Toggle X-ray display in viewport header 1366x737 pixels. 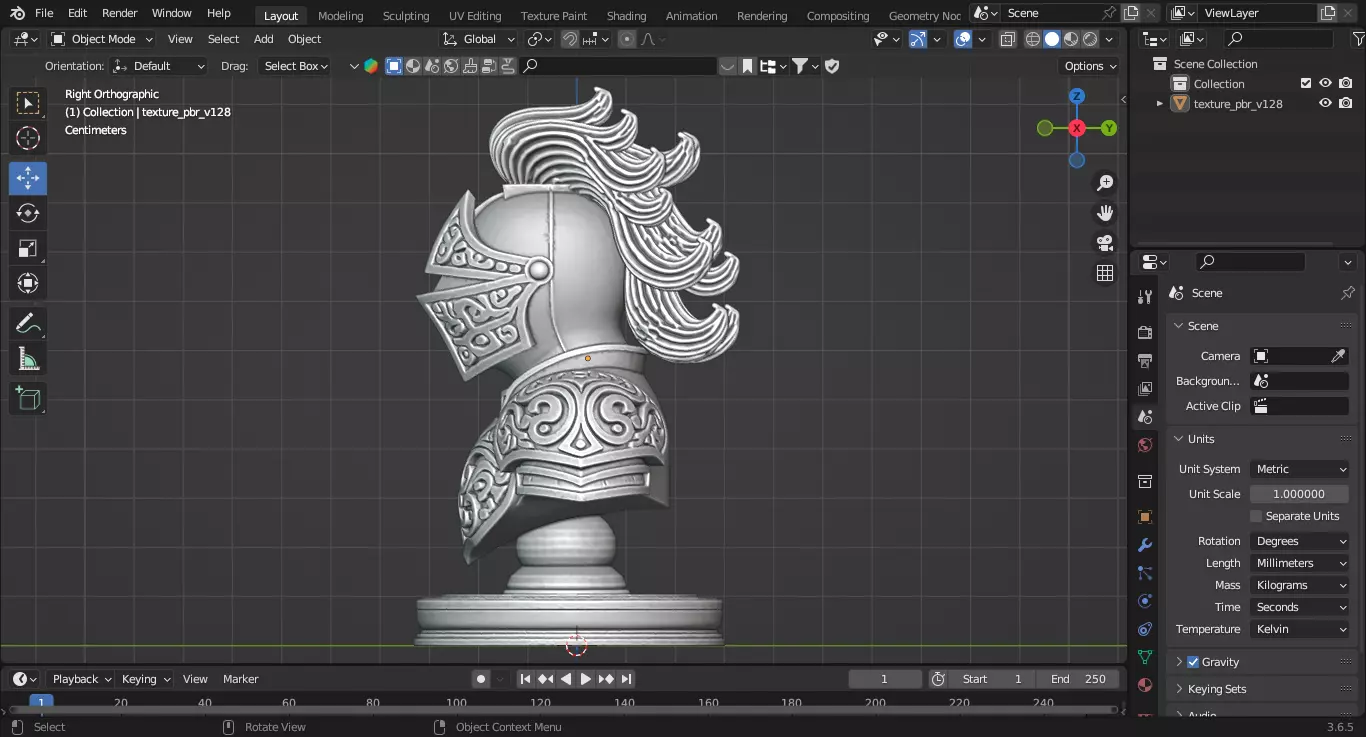click(1007, 39)
